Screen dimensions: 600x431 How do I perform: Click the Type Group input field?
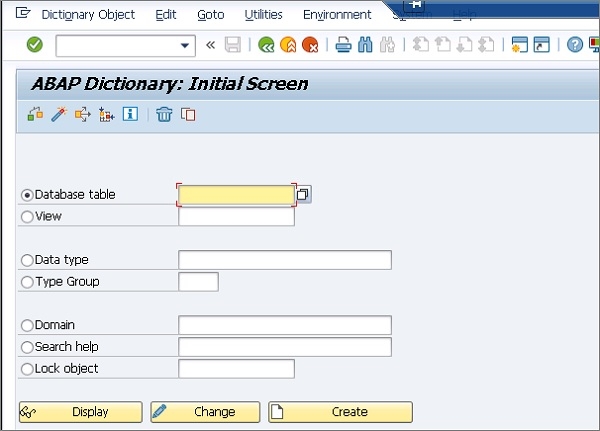(x=198, y=282)
